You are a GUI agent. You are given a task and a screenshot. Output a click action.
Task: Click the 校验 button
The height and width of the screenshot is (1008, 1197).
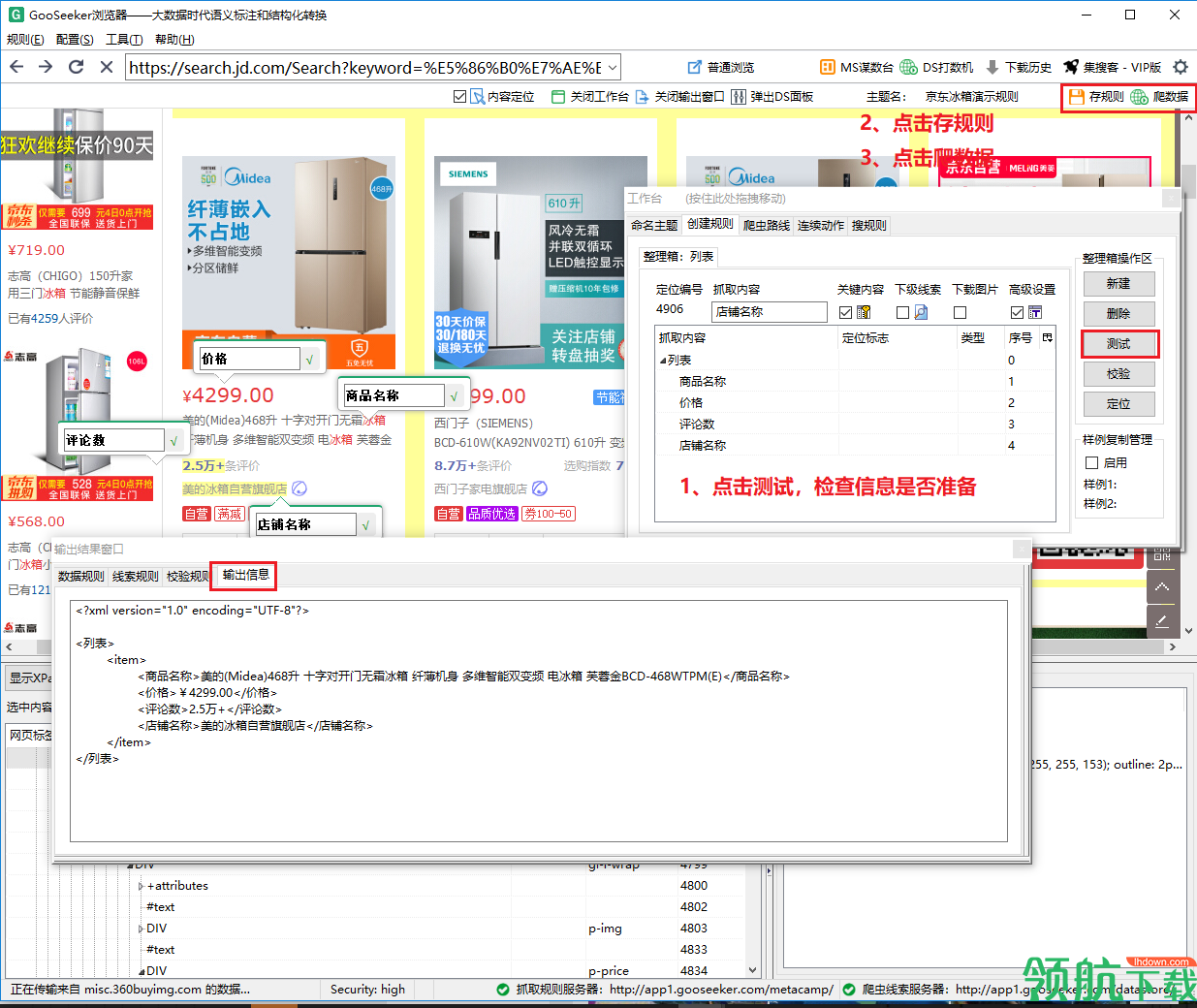tap(1118, 374)
